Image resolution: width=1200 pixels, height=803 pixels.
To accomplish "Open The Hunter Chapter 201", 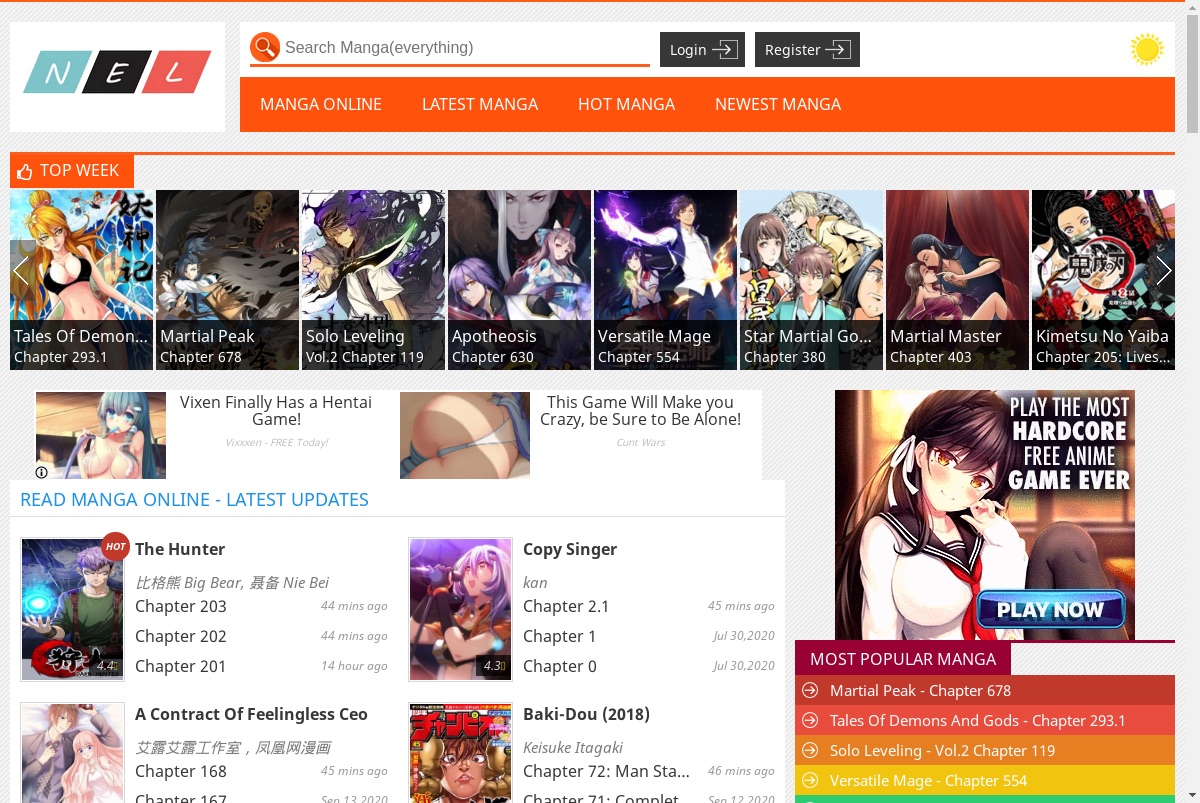I will (x=181, y=666).
